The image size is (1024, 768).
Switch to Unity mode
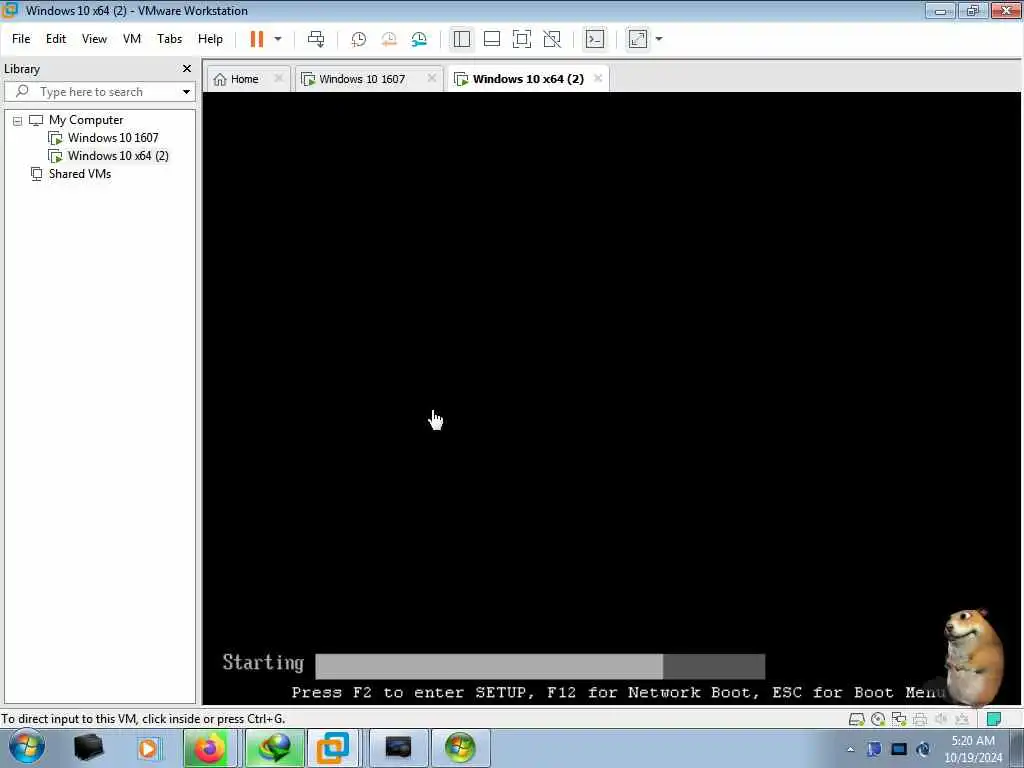click(x=552, y=39)
